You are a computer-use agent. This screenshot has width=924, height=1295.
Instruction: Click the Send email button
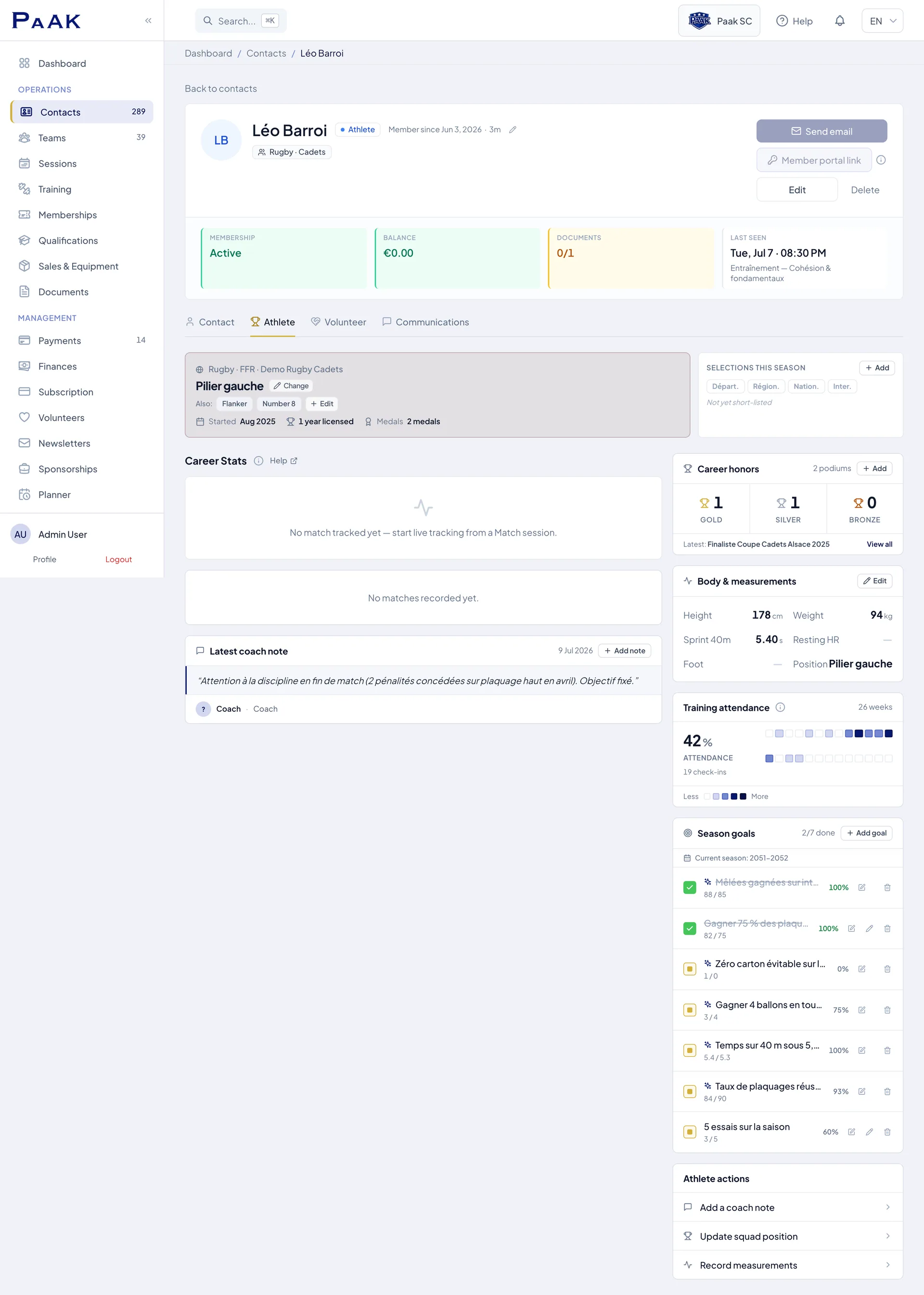click(821, 131)
